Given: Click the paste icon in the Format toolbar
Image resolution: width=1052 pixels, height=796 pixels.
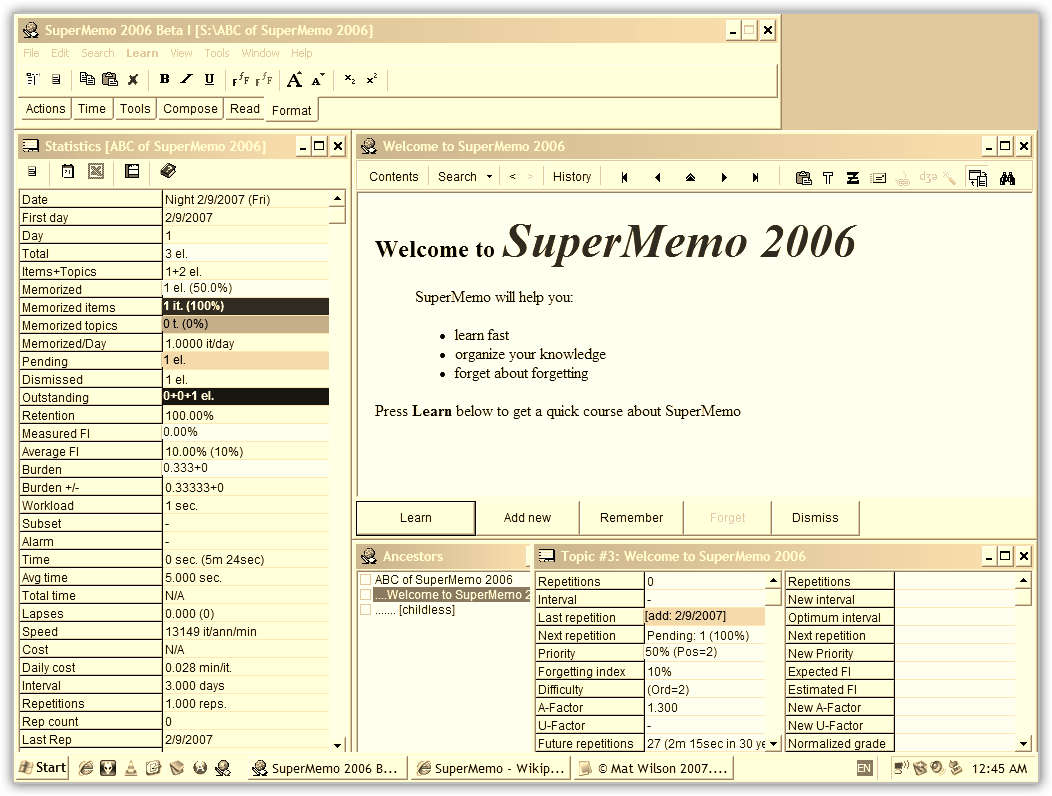Looking at the screenshot, I should (112, 79).
